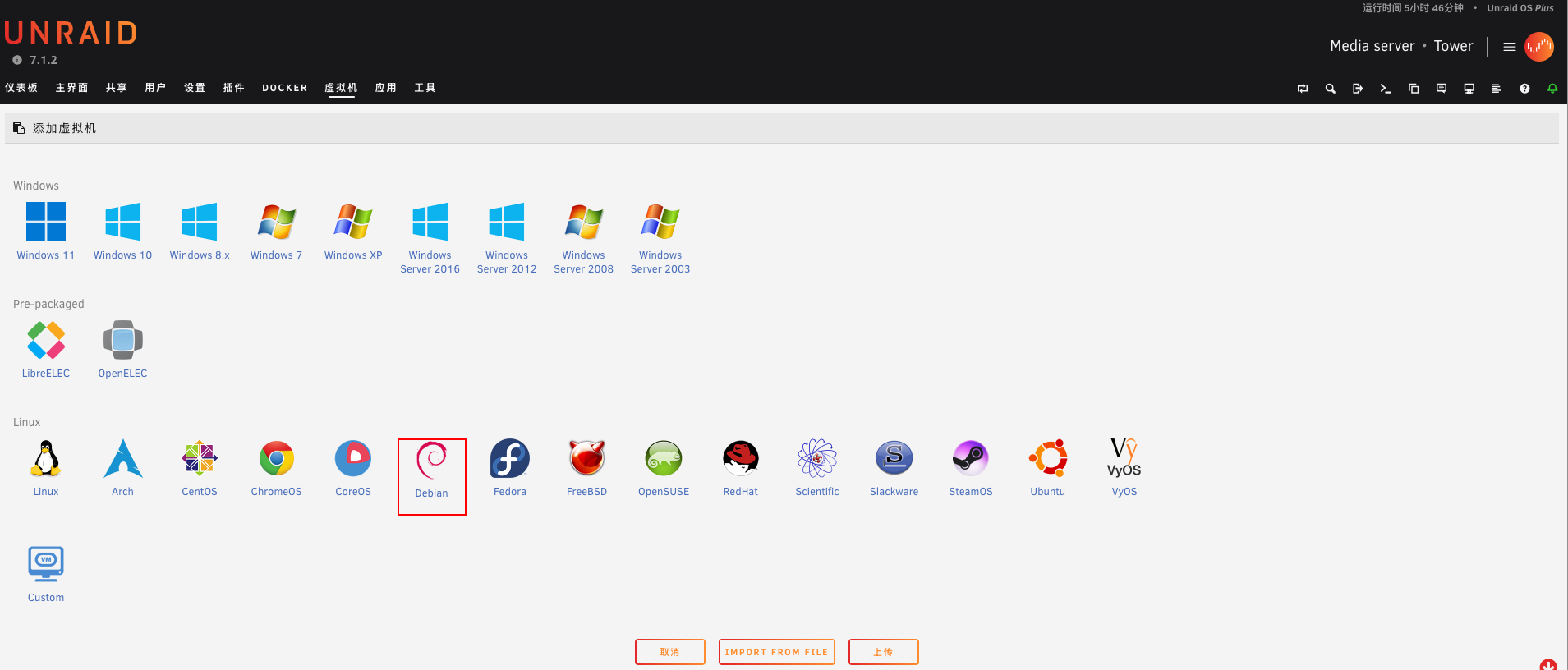1568x670 pixels.
Task: Pick the FreeBSD template
Action: pyautogui.click(x=587, y=467)
